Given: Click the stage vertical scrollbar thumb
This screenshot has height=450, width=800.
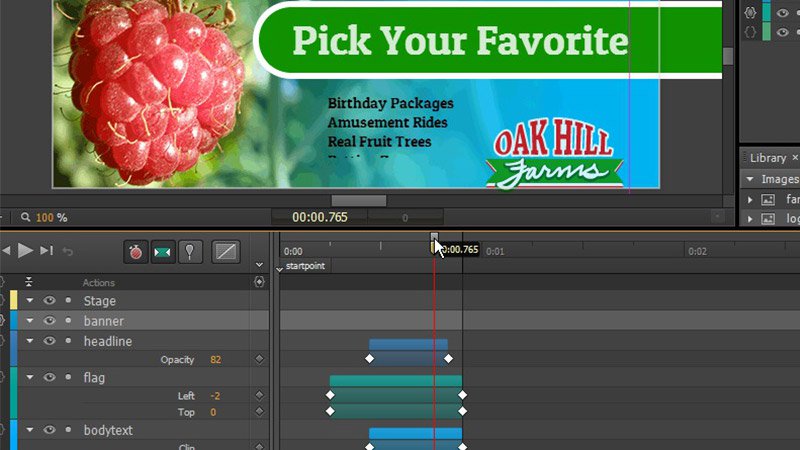Looking at the screenshot, I should pos(728,56).
